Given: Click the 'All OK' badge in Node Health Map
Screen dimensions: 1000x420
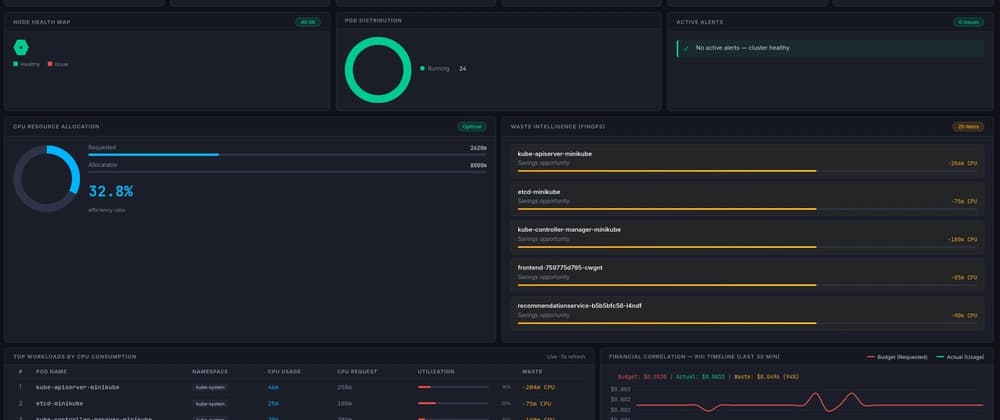Looking at the screenshot, I should pyautogui.click(x=308, y=22).
